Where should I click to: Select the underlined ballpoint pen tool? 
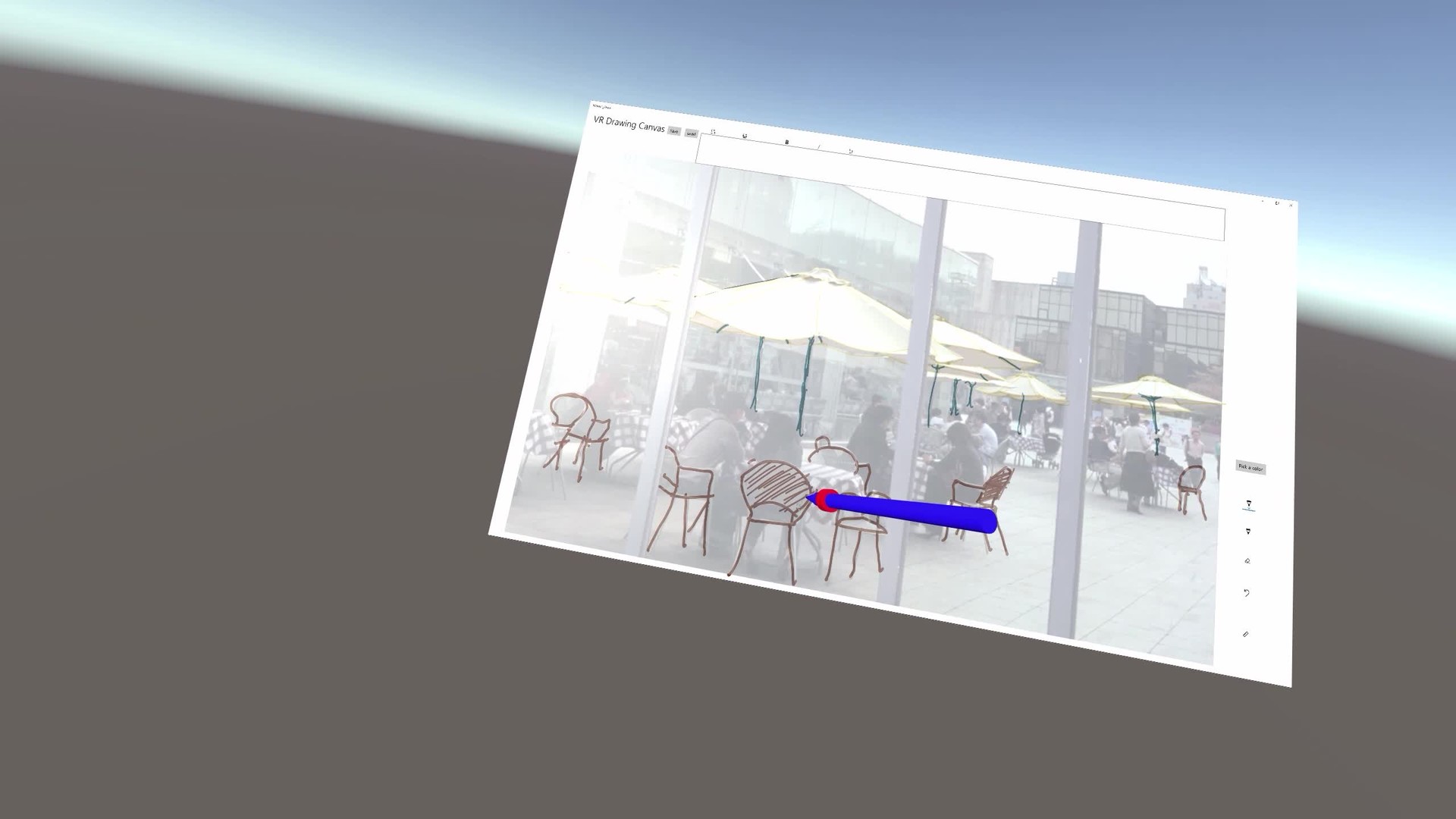[x=1248, y=504]
